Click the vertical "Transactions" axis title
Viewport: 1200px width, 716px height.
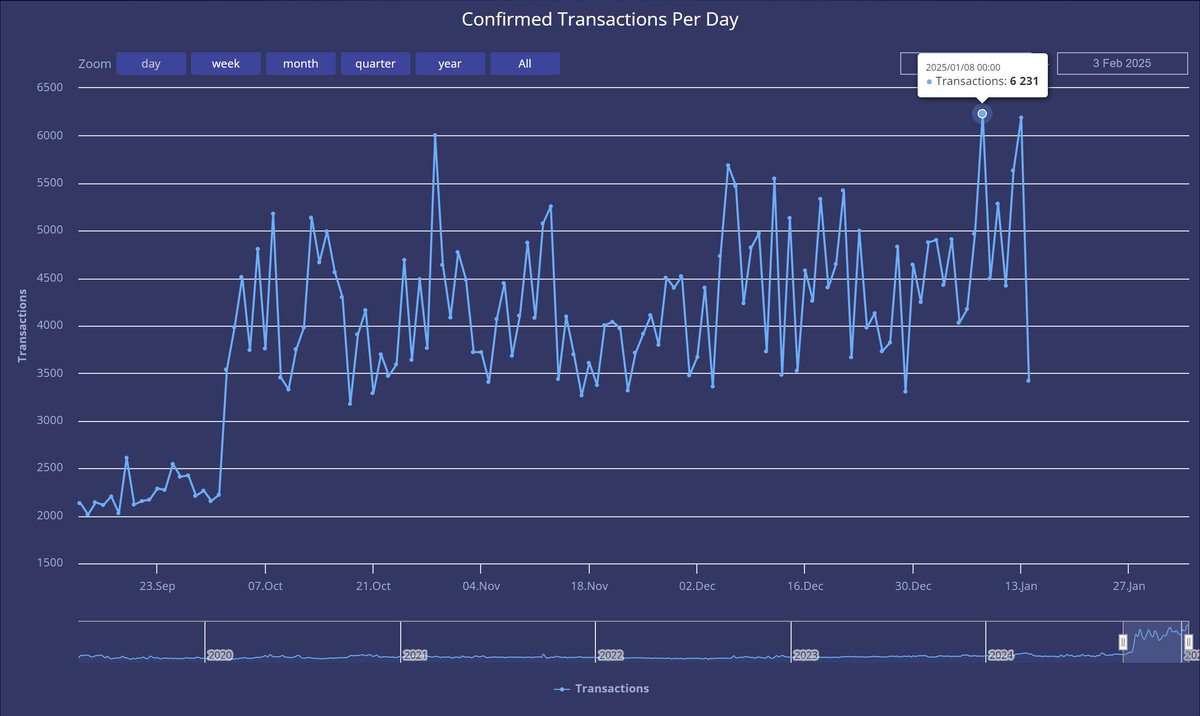pyautogui.click(x=22, y=322)
